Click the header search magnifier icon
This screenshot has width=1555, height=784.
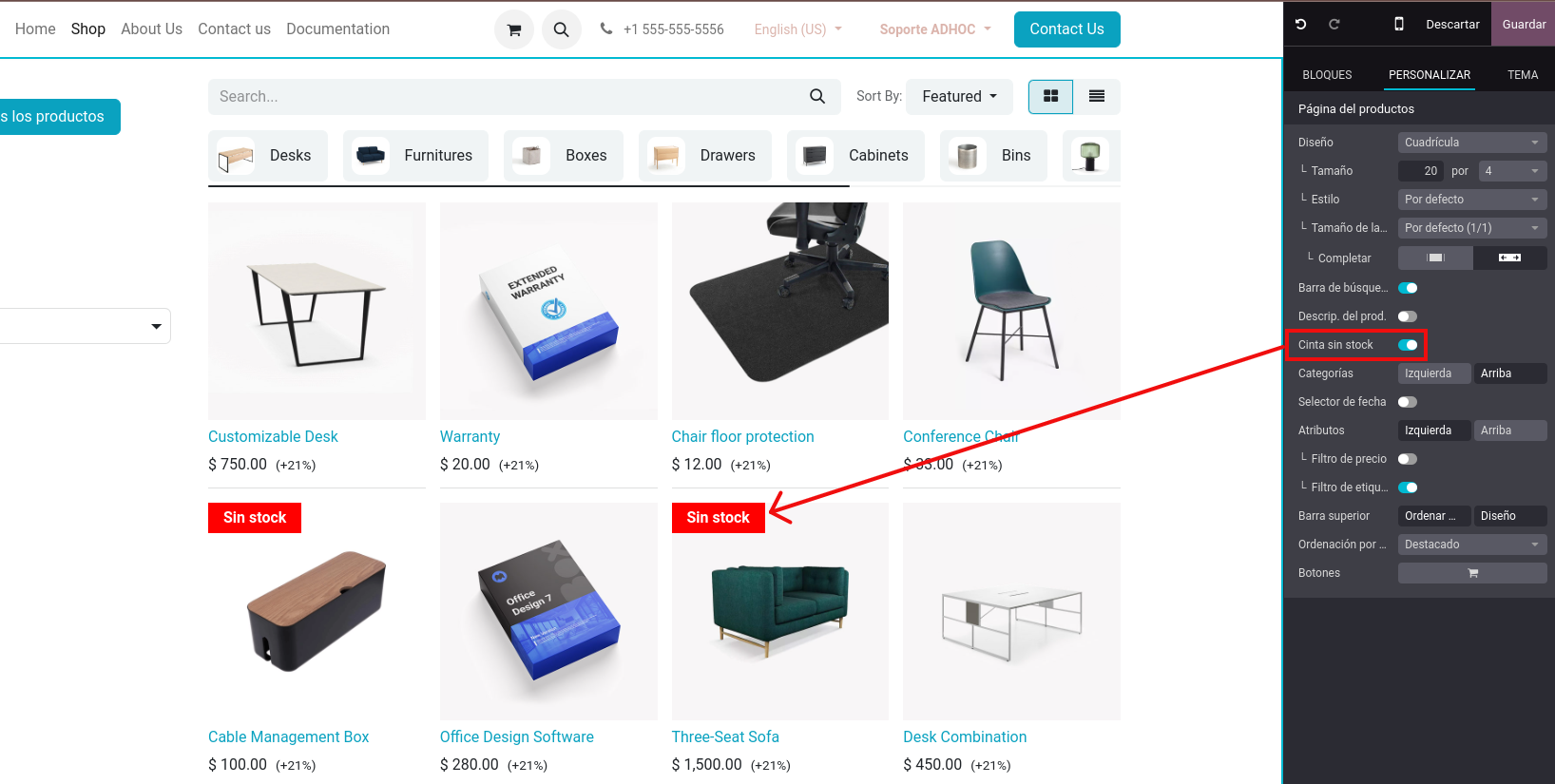tap(562, 29)
